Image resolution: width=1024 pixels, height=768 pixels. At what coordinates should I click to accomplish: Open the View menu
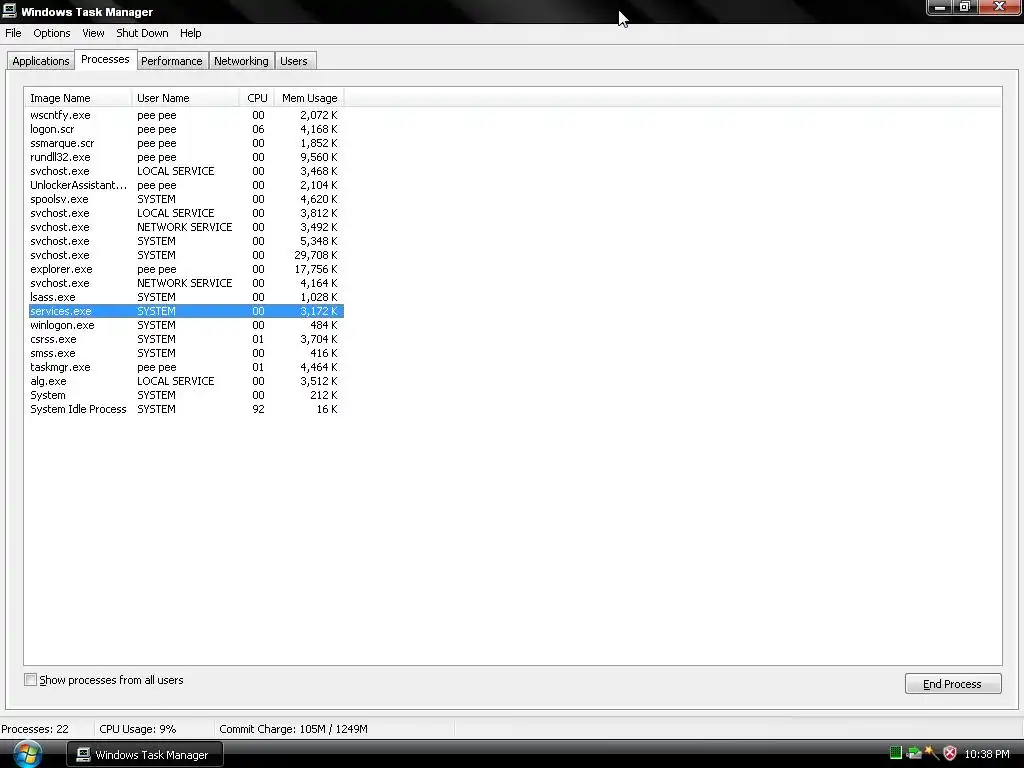pos(93,33)
